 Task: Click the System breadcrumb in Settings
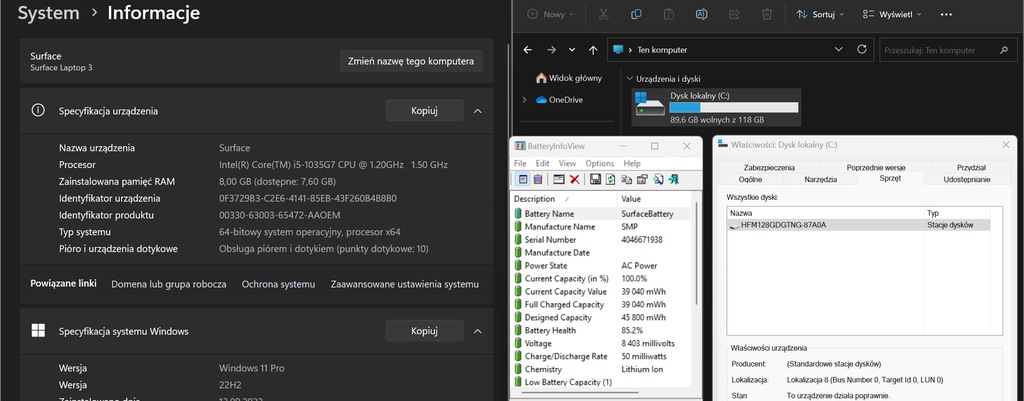pyautogui.click(x=48, y=13)
